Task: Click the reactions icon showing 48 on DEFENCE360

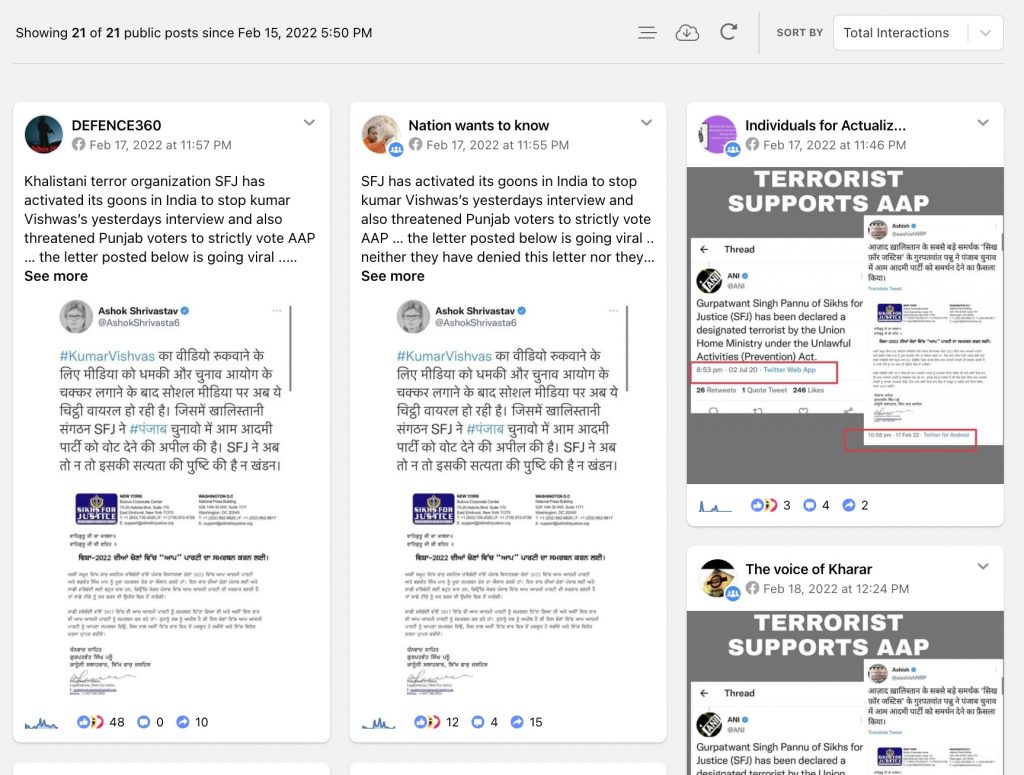Action: 90,722
